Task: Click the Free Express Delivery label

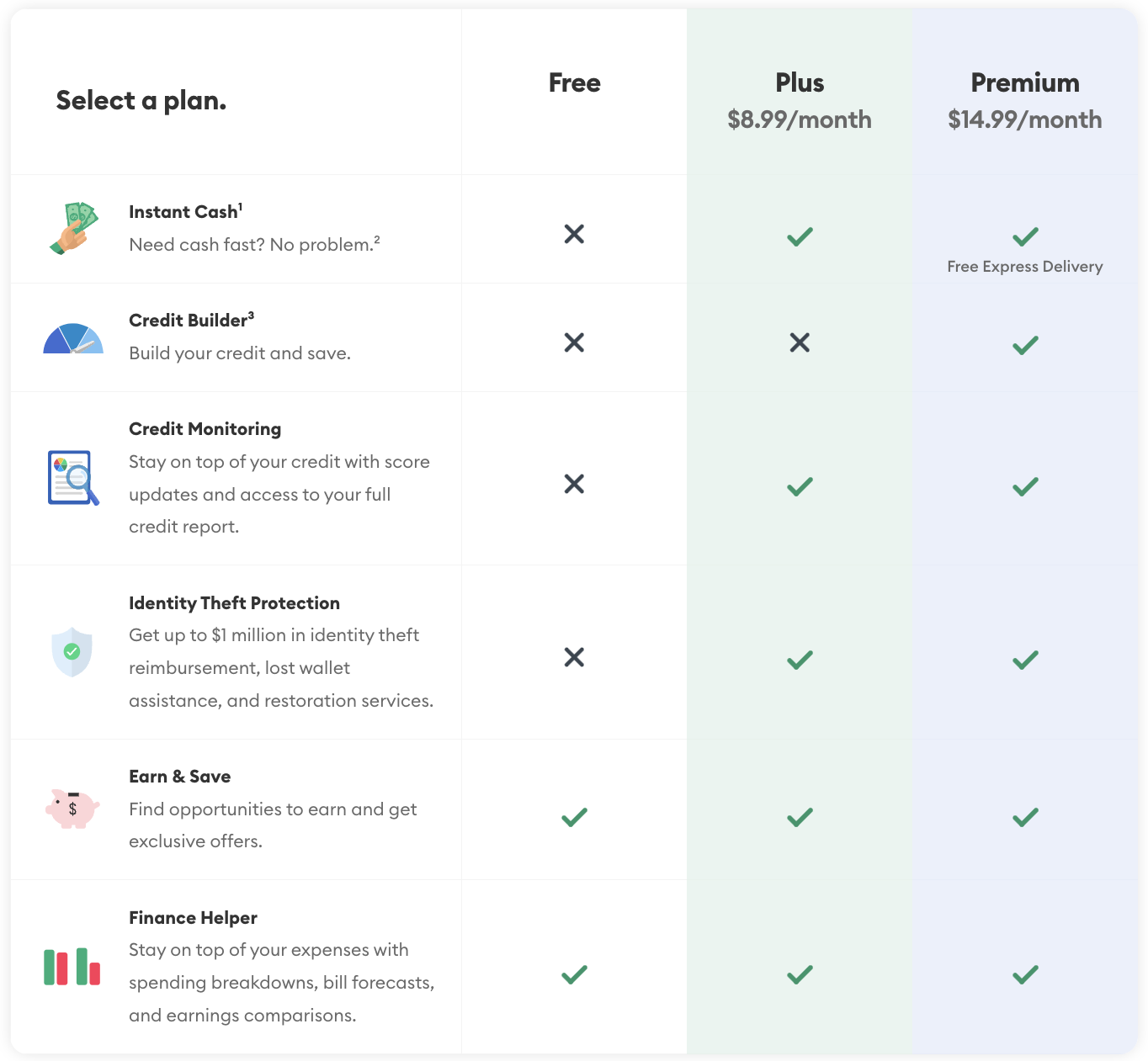Action: pyautogui.click(x=1025, y=267)
